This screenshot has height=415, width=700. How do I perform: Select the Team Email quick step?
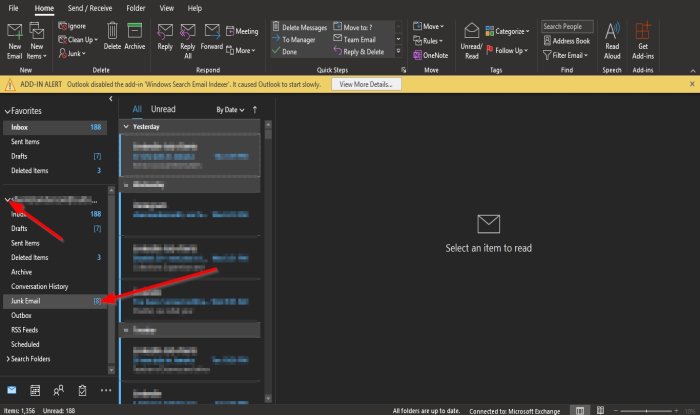[354, 40]
